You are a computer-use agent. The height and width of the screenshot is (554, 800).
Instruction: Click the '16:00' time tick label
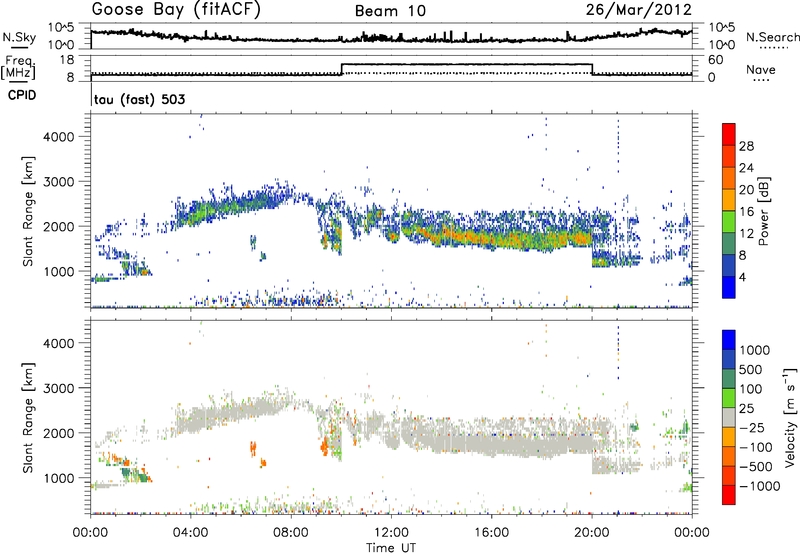point(491,533)
